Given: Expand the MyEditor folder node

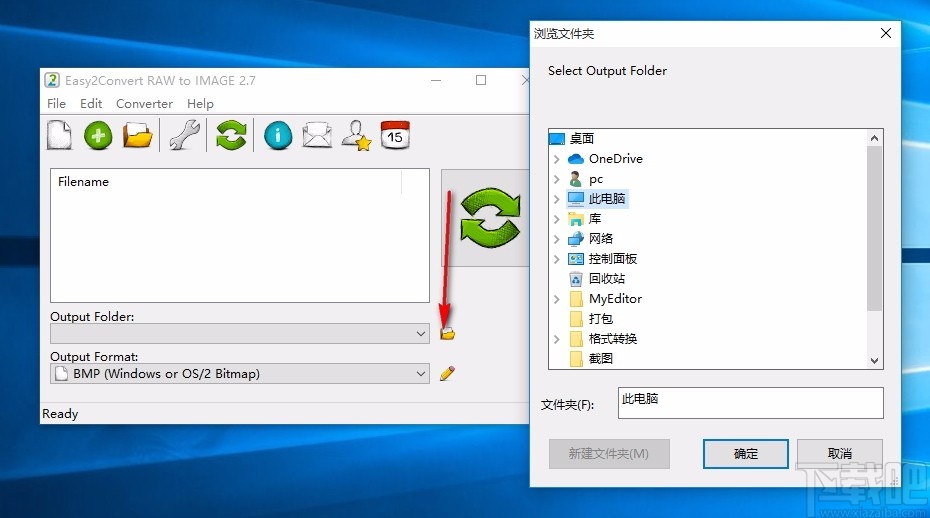Looking at the screenshot, I should (556, 299).
